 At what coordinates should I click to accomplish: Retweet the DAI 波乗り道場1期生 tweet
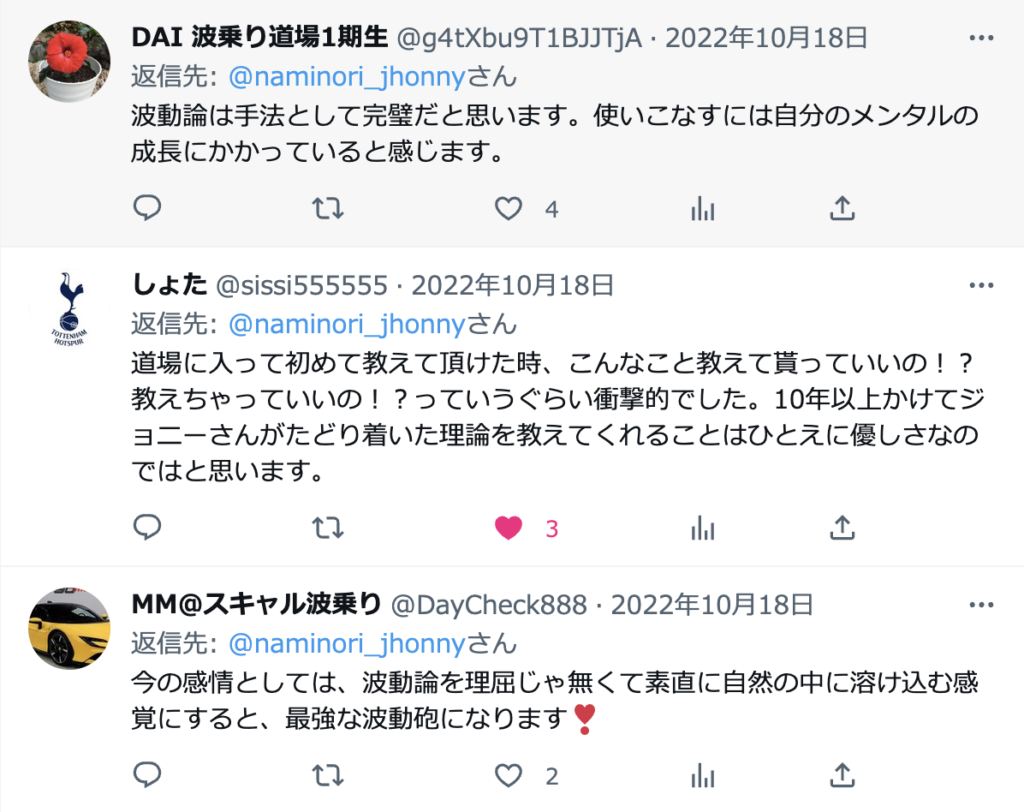click(327, 208)
